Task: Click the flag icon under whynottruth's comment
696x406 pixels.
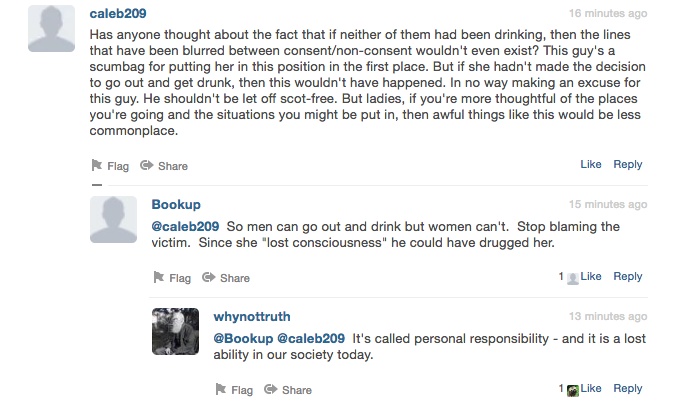Action: [x=221, y=389]
